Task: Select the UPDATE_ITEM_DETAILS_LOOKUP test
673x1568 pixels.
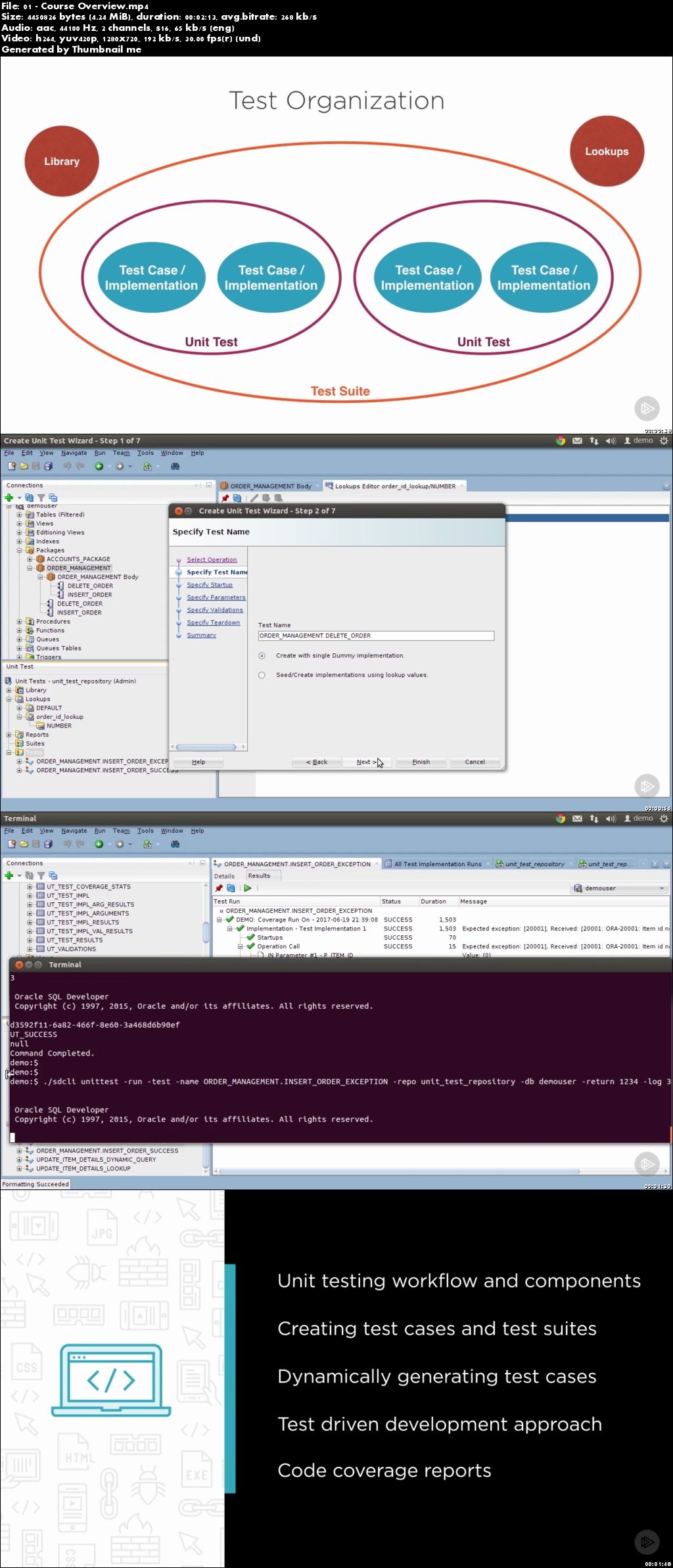Action: (83, 1168)
